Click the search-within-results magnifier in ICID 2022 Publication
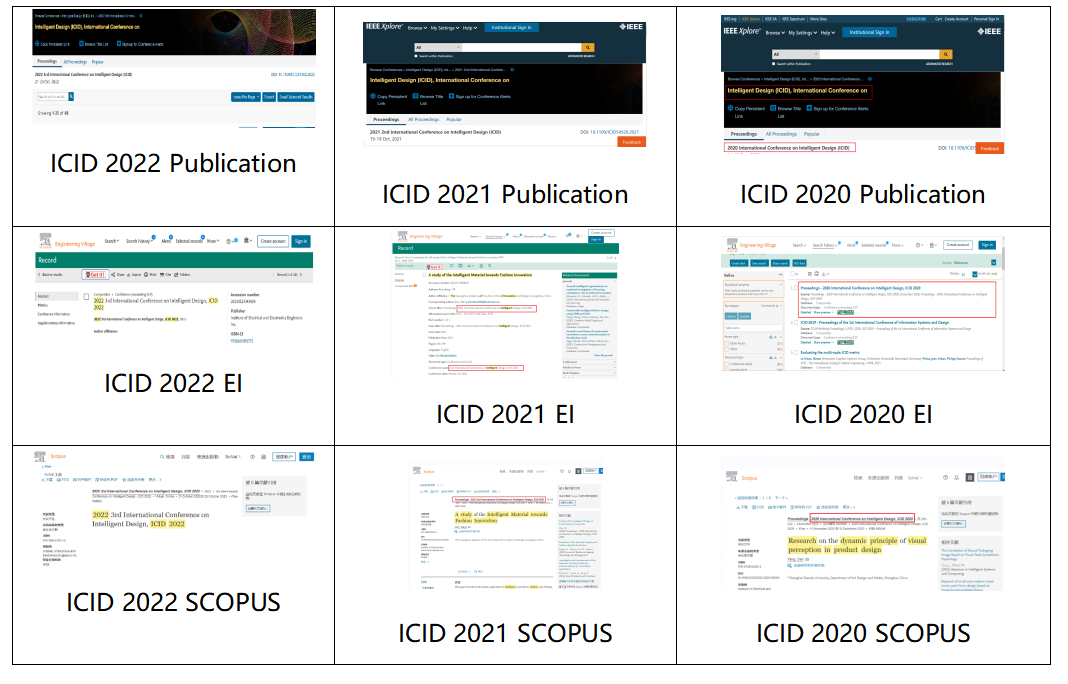1068x684 pixels. click(71, 97)
